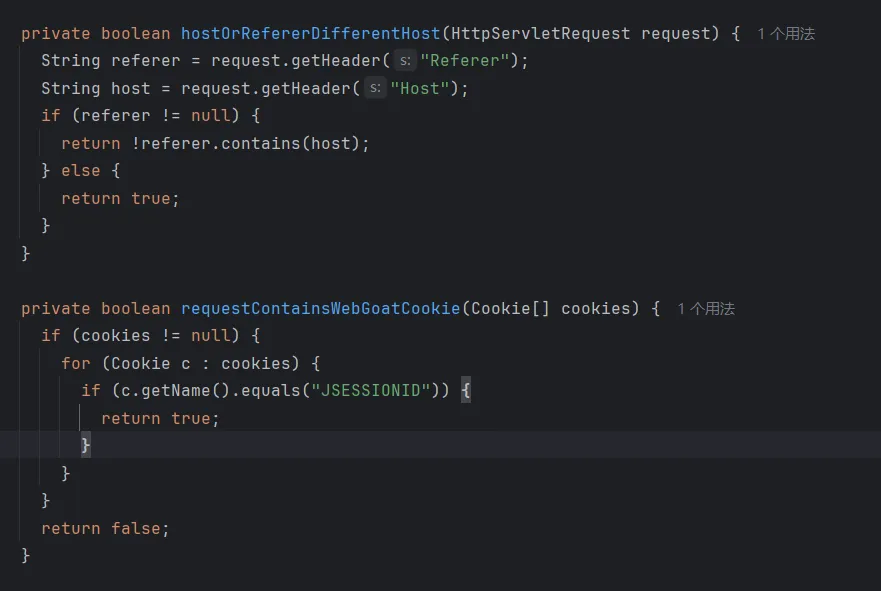Click the highlighted opening brace after JSESSIONID check
The width and height of the screenshot is (881, 591).
466,391
